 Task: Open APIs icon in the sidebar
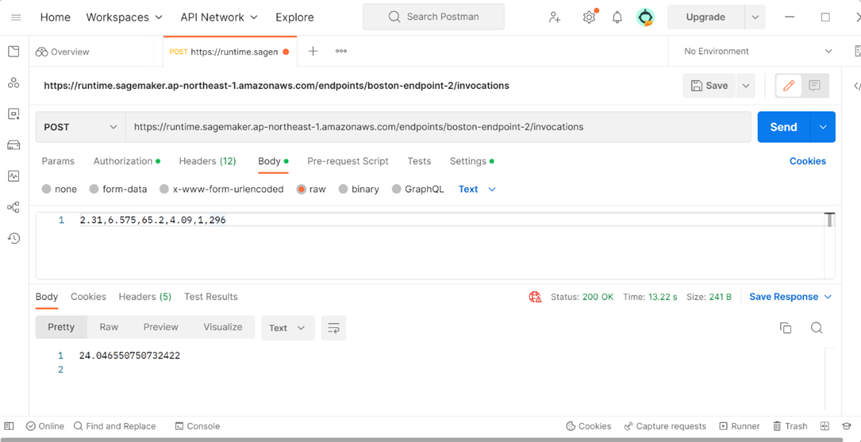(x=14, y=83)
